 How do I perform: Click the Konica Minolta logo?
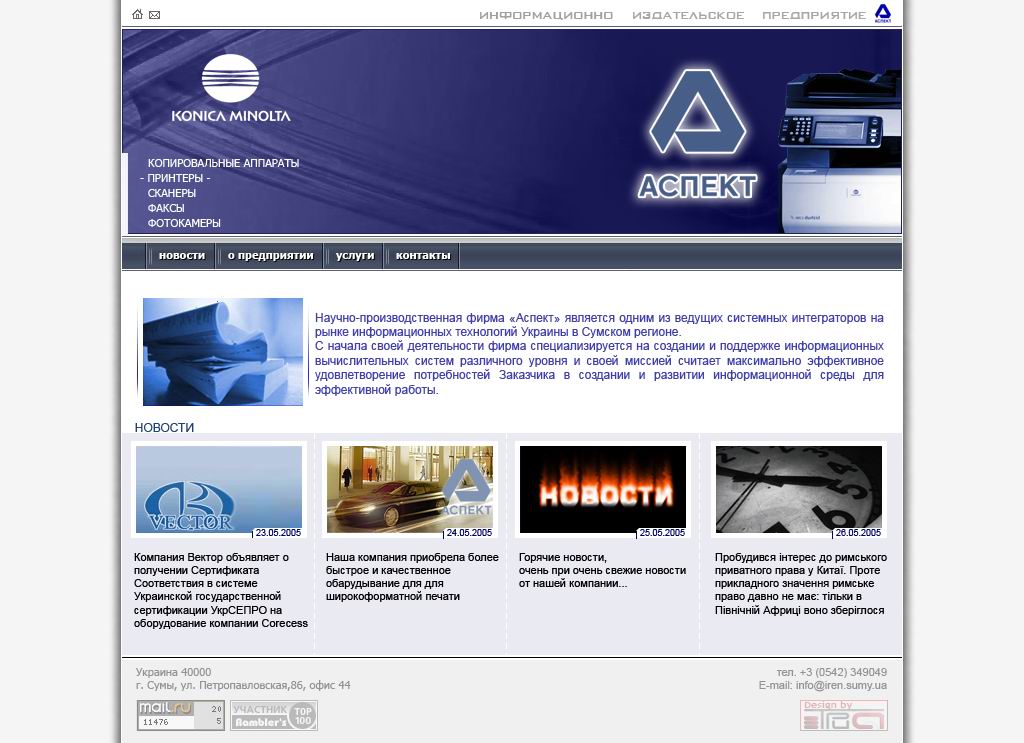pos(231,89)
